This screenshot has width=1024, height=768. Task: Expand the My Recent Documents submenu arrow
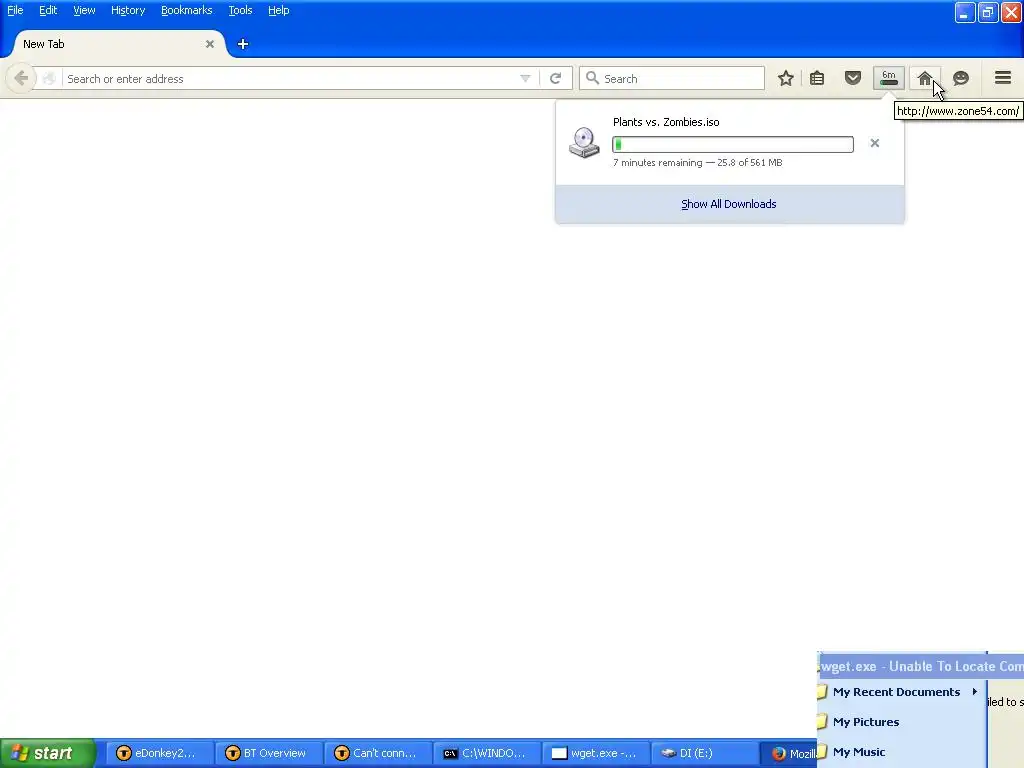[974, 692]
